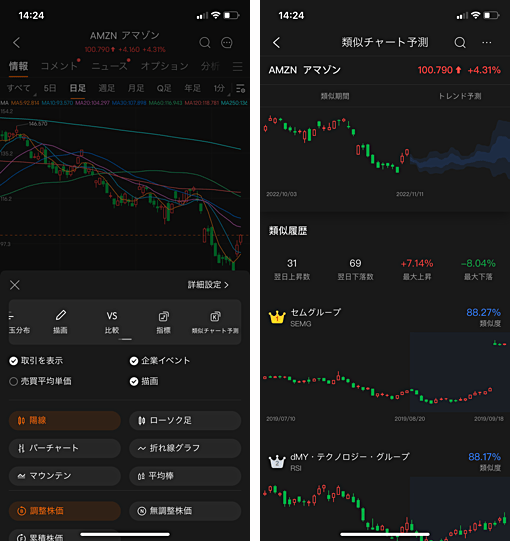Open the dMY・テクノロジー・グループ similar chart
Screen dimensions: 510x541
pos(385,495)
